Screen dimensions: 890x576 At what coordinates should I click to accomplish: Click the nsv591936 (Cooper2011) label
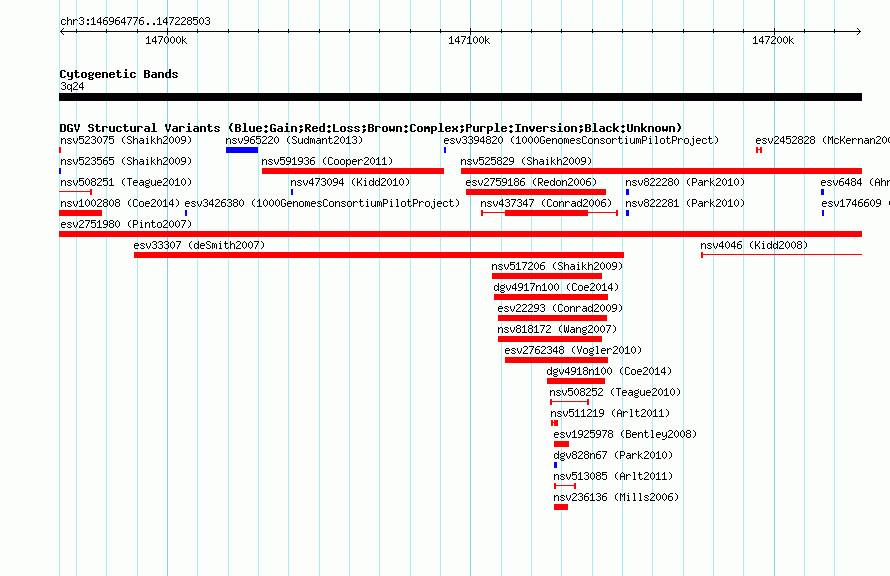pos(327,161)
